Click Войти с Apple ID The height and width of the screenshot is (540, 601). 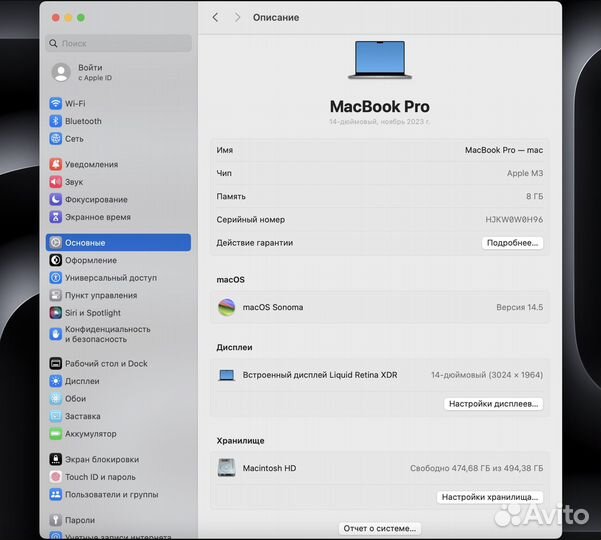pyautogui.click(x=95, y=72)
